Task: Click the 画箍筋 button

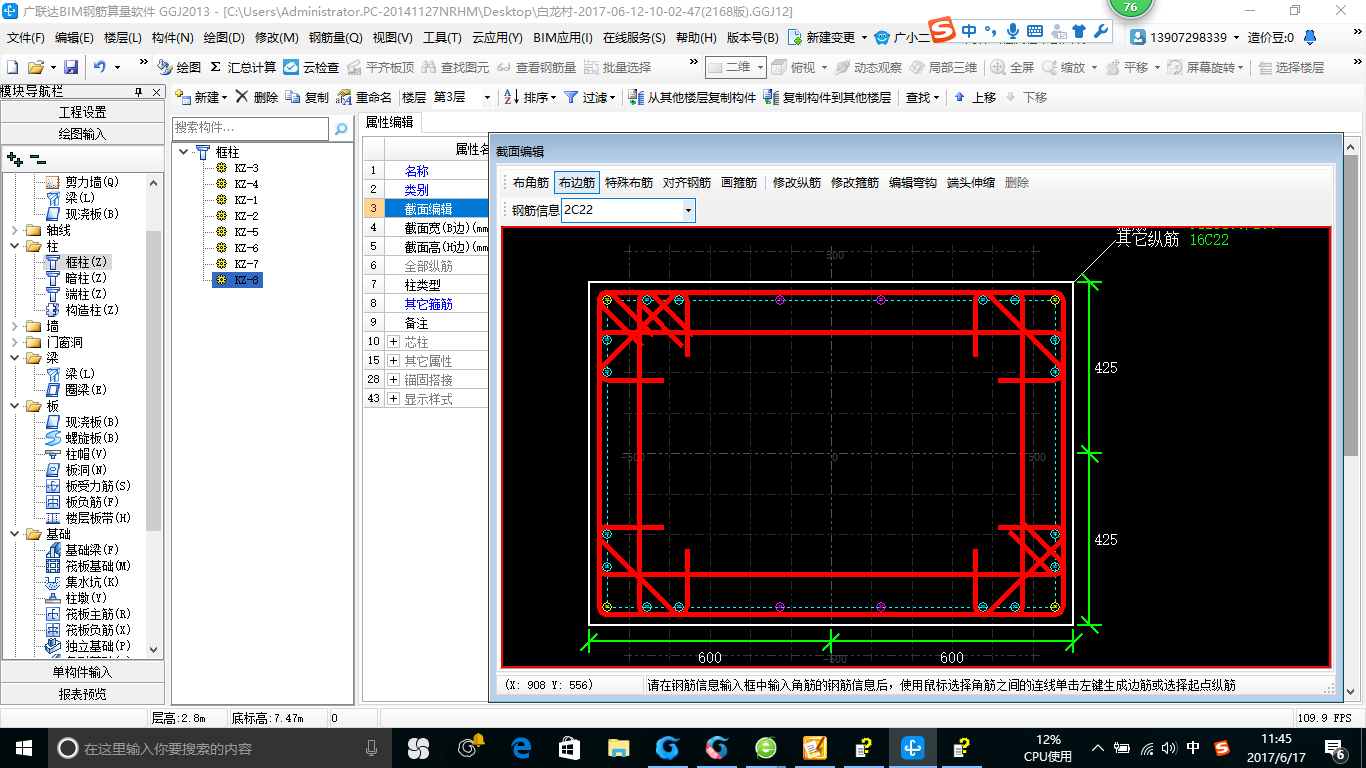Action: click(x=739, y=183)
